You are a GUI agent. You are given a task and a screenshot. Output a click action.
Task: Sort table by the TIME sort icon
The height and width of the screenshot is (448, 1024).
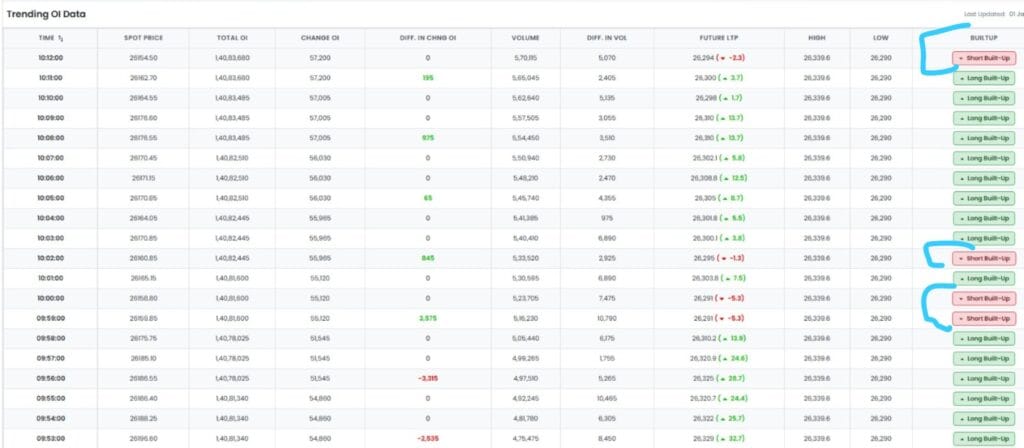click(x=62, y=37)
